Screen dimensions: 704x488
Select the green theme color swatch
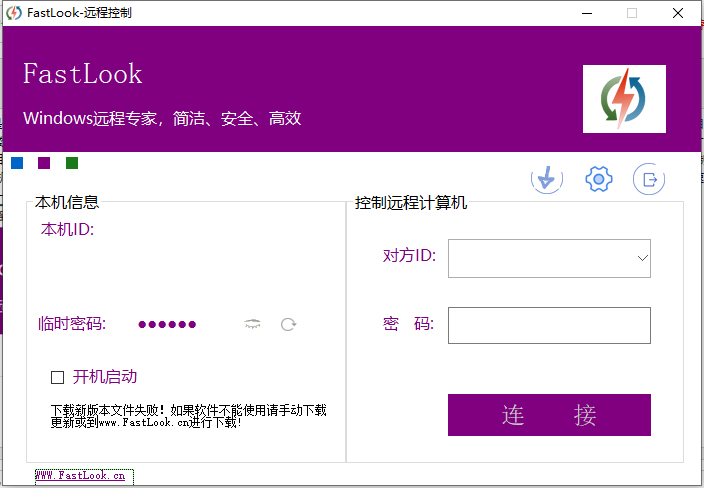[72, 163]
